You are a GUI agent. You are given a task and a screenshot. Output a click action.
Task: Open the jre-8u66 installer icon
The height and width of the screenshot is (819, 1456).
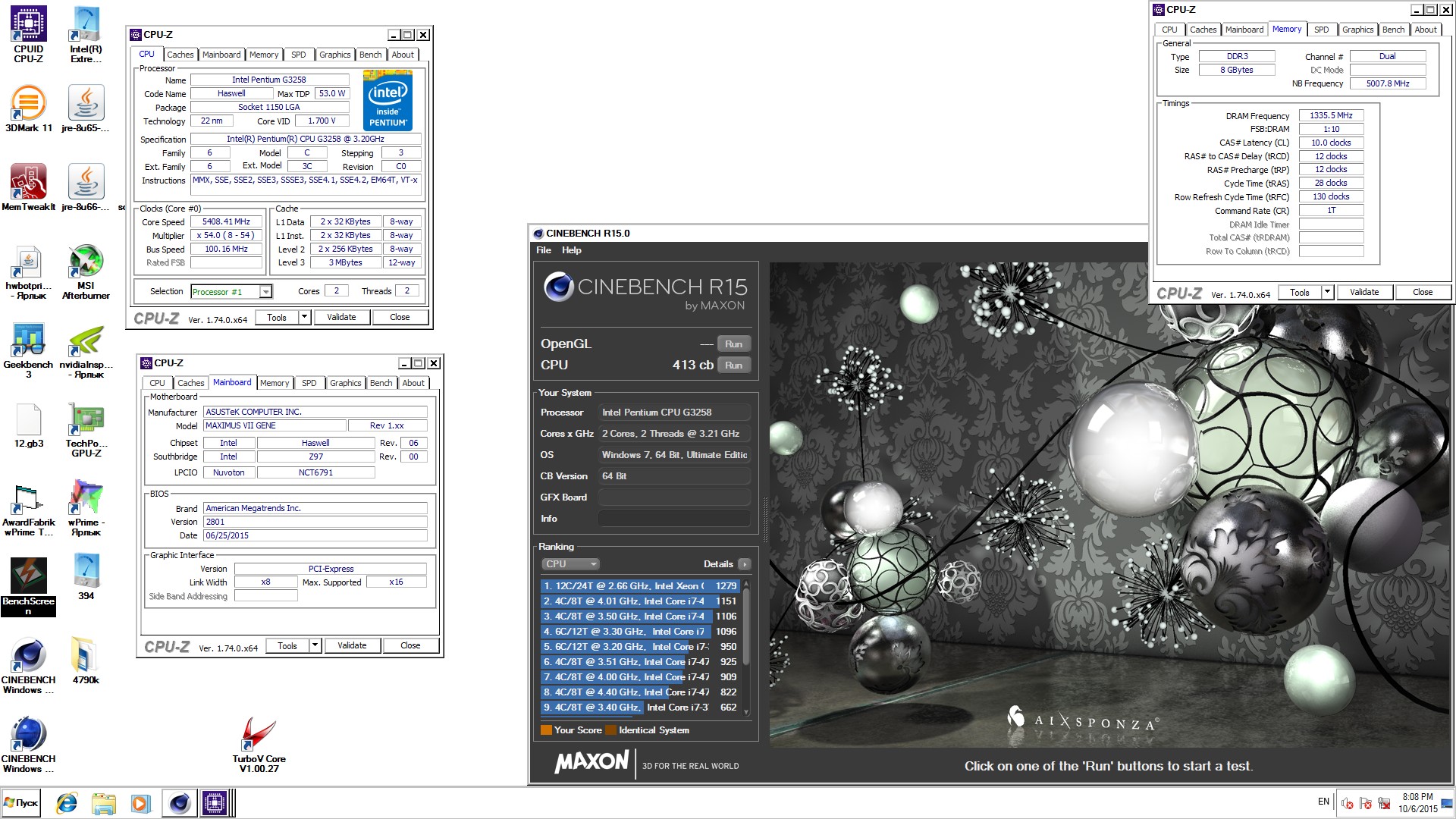tap(86, 187)
